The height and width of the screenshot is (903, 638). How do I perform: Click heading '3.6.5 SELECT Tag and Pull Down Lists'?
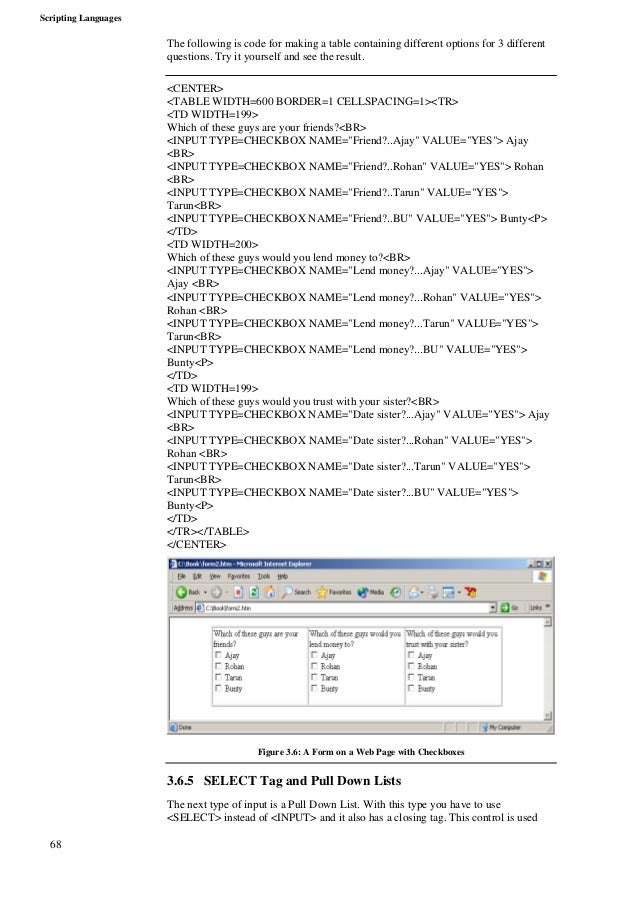coord(284,781)
